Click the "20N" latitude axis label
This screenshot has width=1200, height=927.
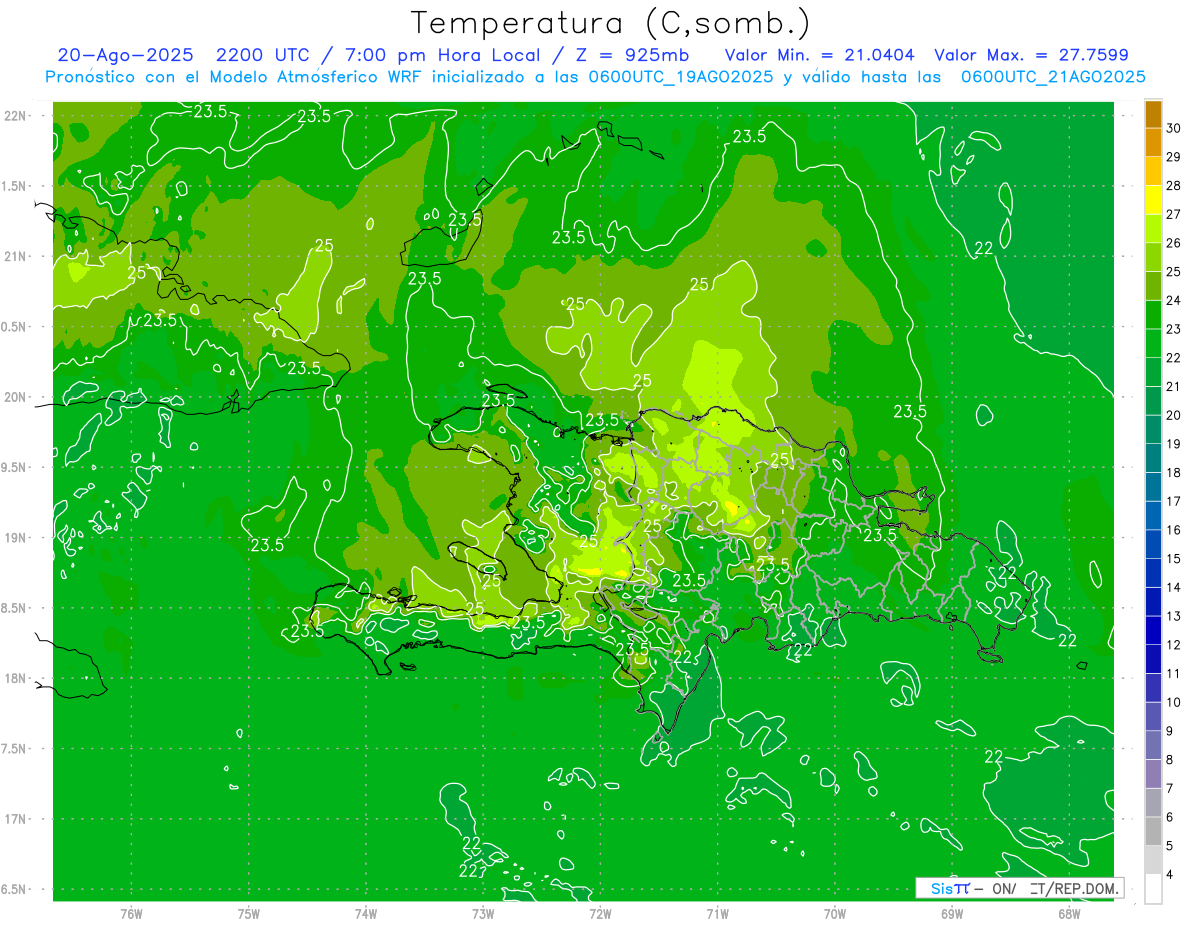(x=15, y=397)
